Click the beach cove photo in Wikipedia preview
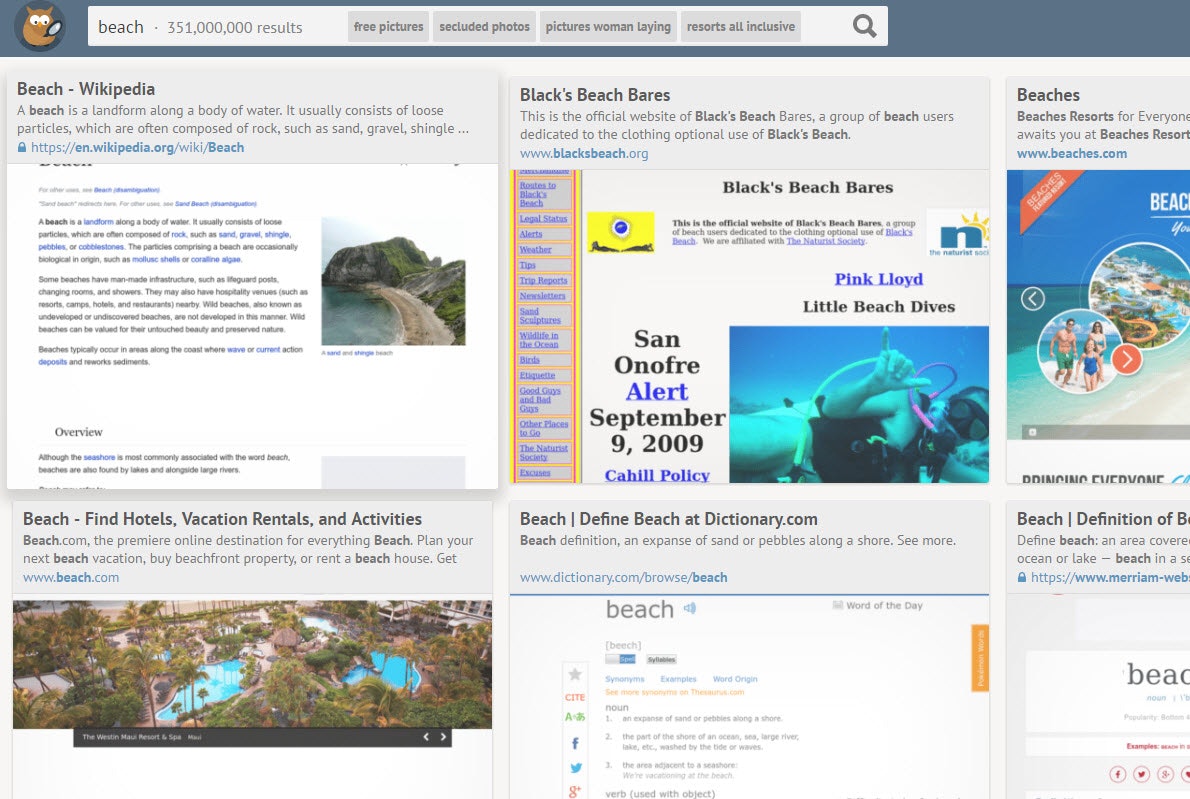 (x=393, y=281)
